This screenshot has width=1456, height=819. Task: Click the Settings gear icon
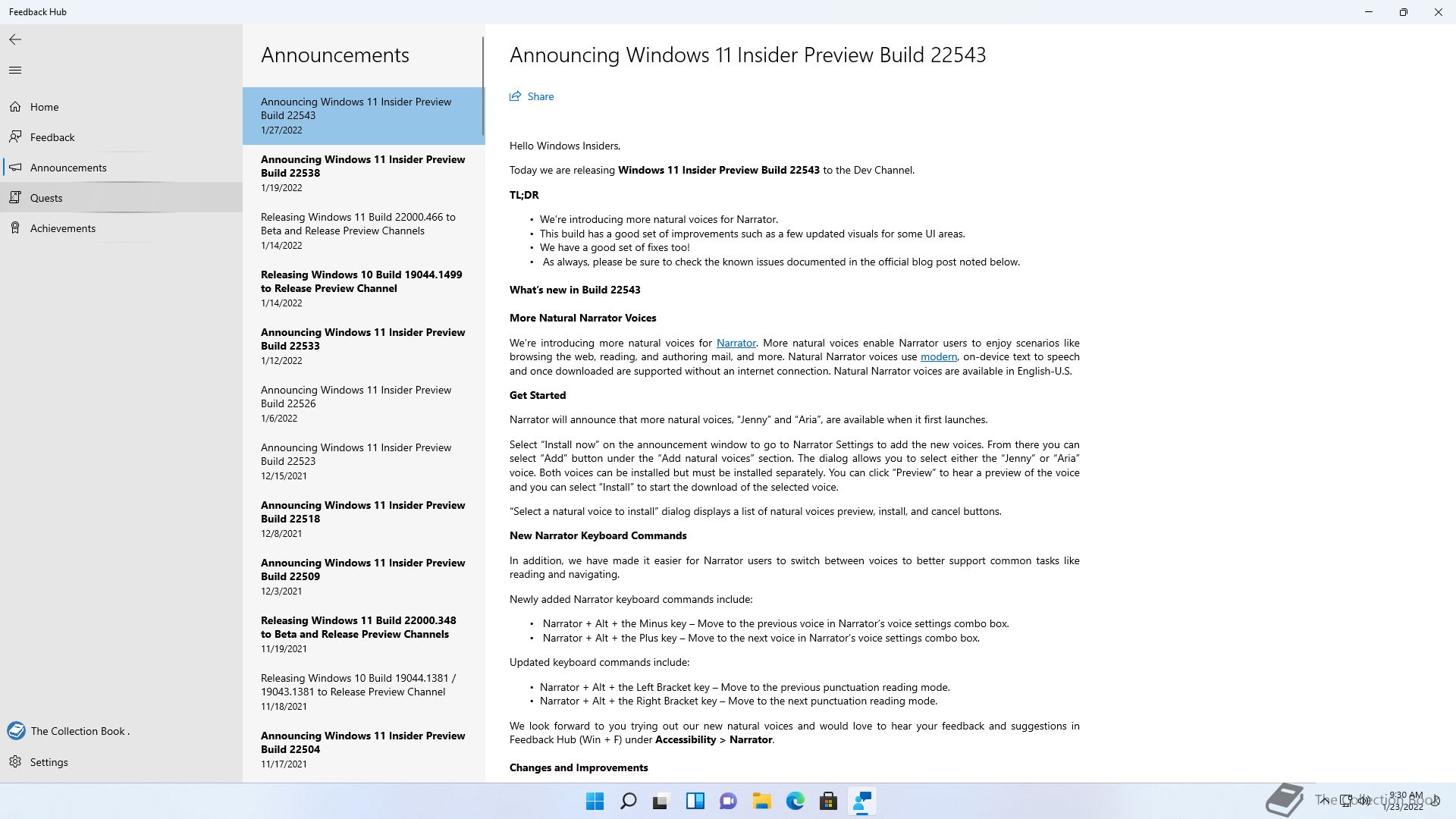[x=15, y=762]
